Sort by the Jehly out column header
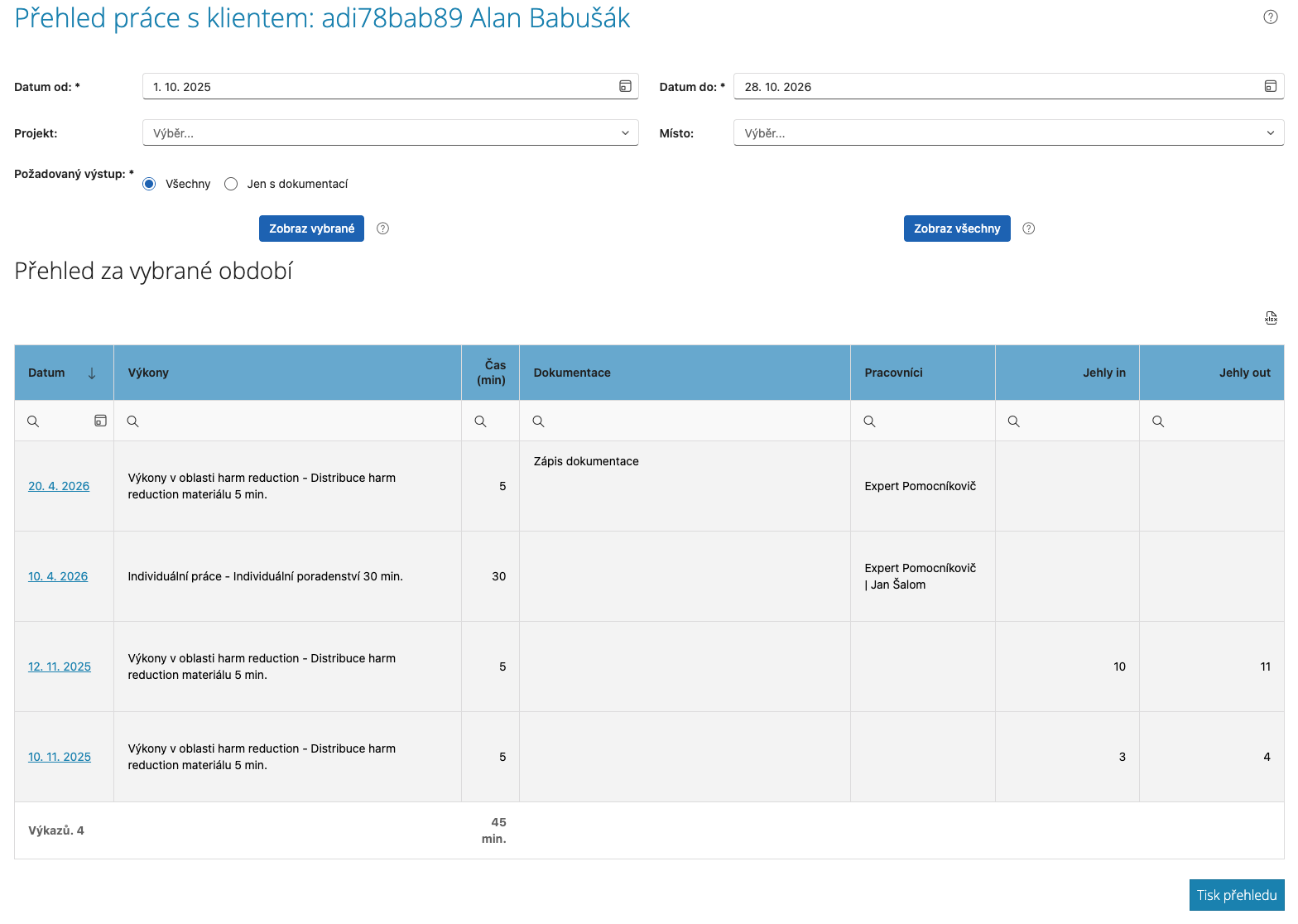 click(1212, 373)
